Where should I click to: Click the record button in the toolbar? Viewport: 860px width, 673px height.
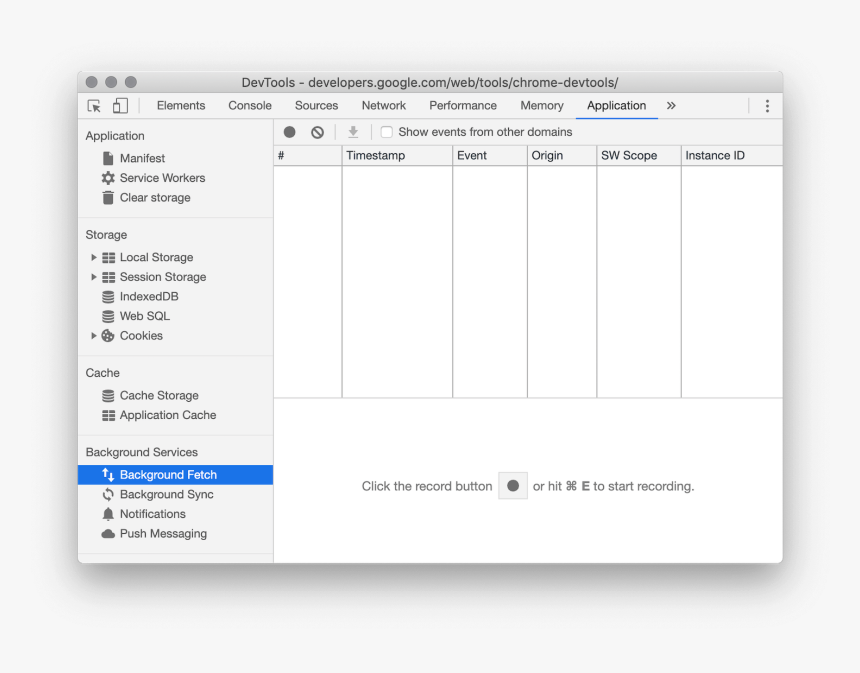click(289, 131)
